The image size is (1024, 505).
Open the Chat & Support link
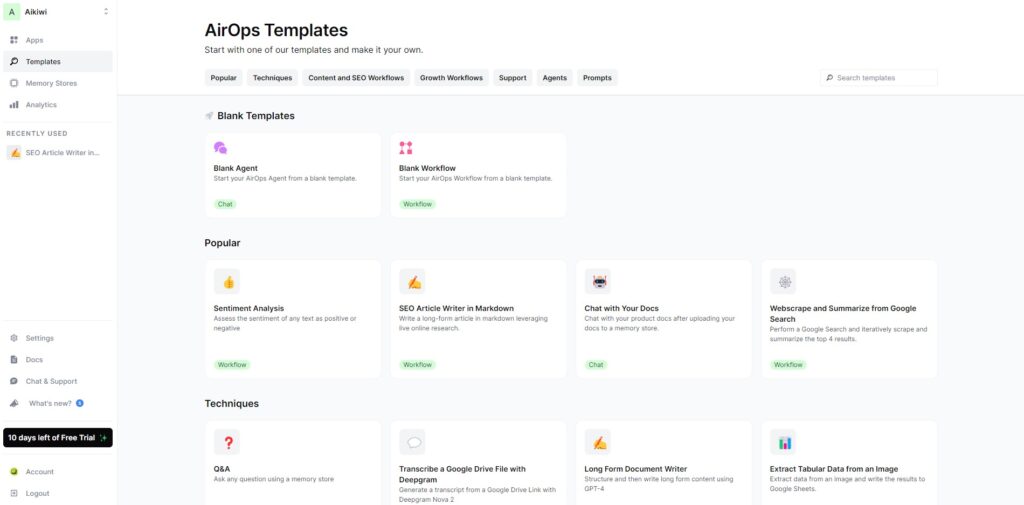tap(57, 381)
